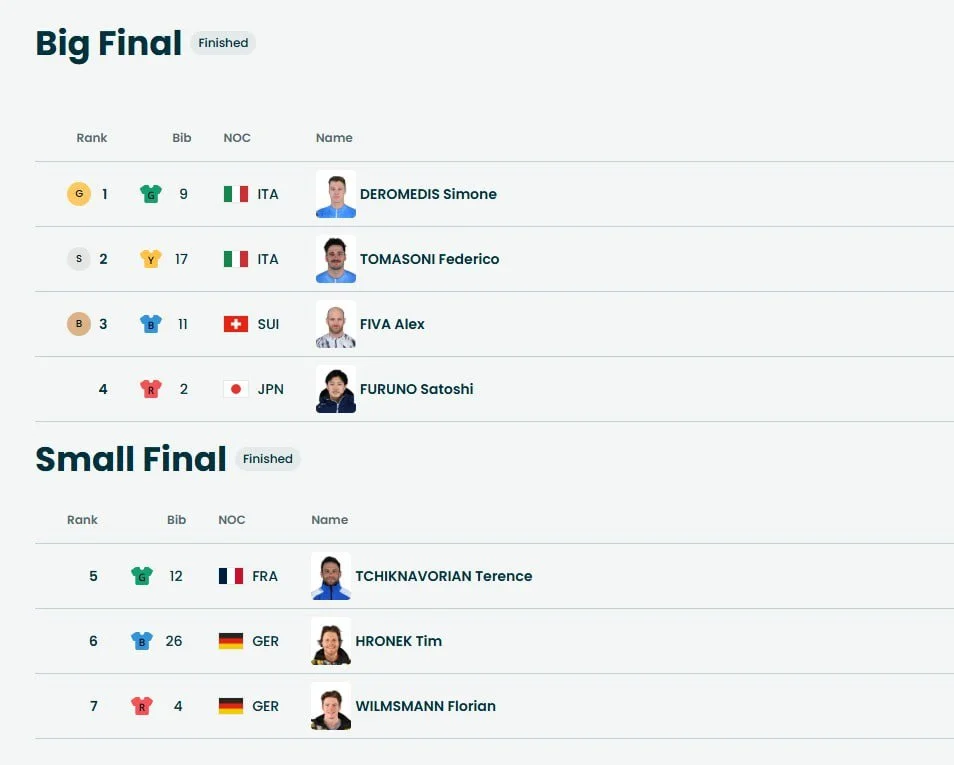The width and height of the screenshot is (954, 765).
Task: Click the Japan flag next to JPN
Action: [235, 389]
